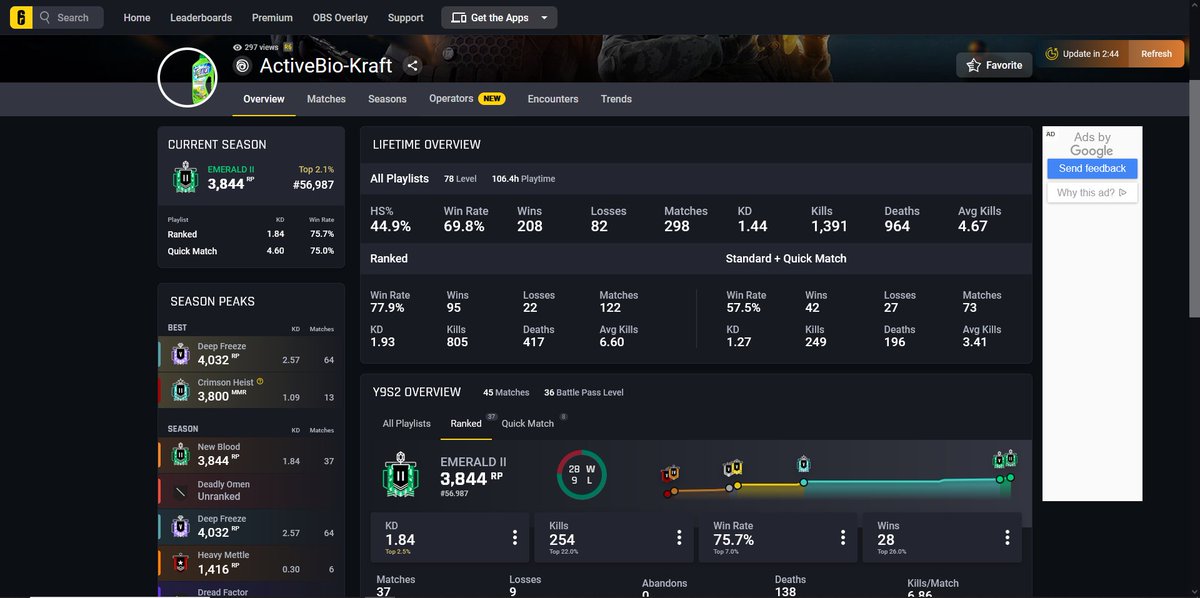Switch to the Operators tab
The image size is (1200, 598).
(450, 99)
